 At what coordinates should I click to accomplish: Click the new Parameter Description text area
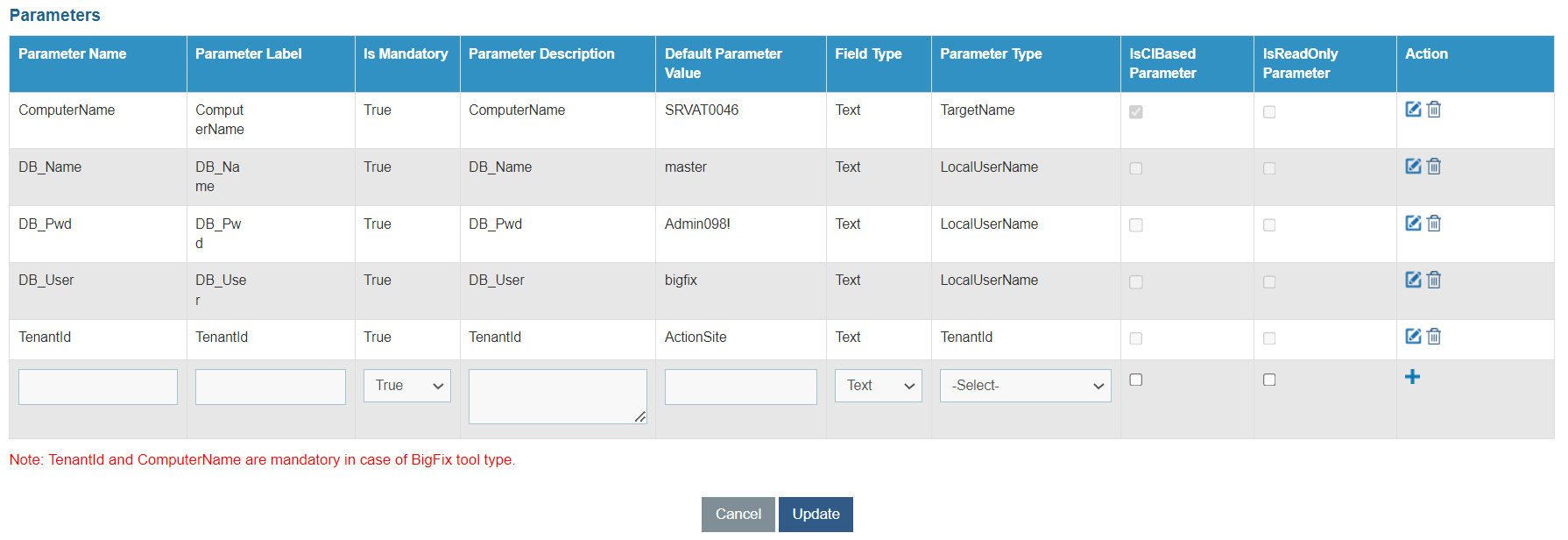(x=557, y=396)
